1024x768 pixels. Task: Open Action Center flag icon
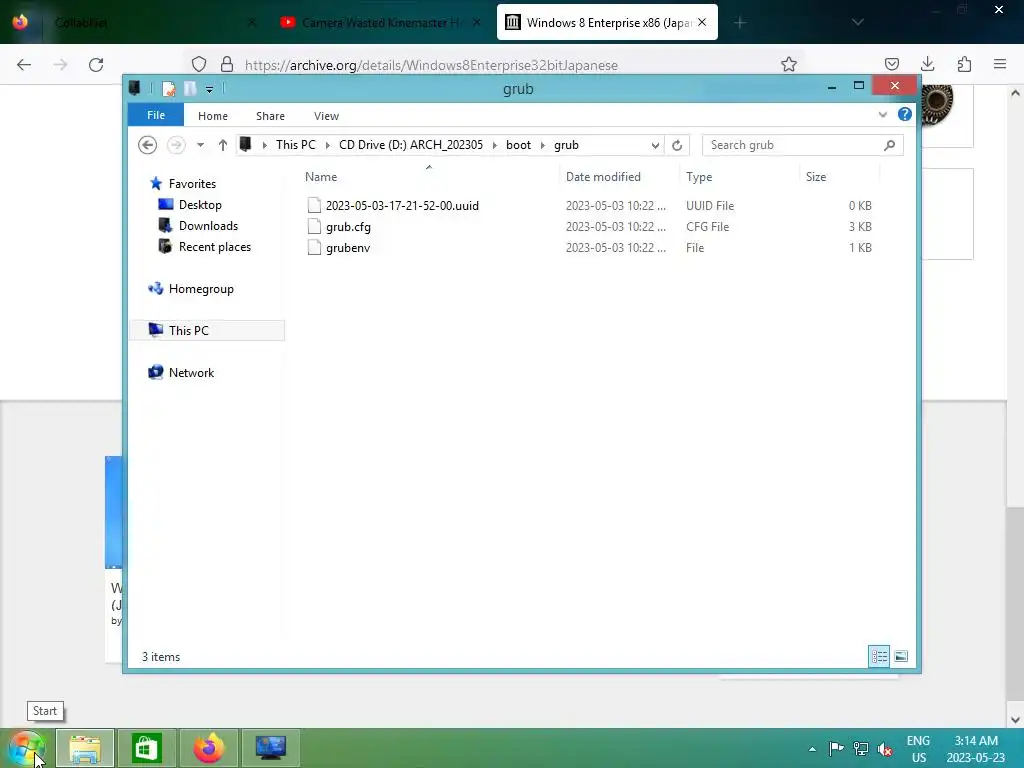(836, 748)
